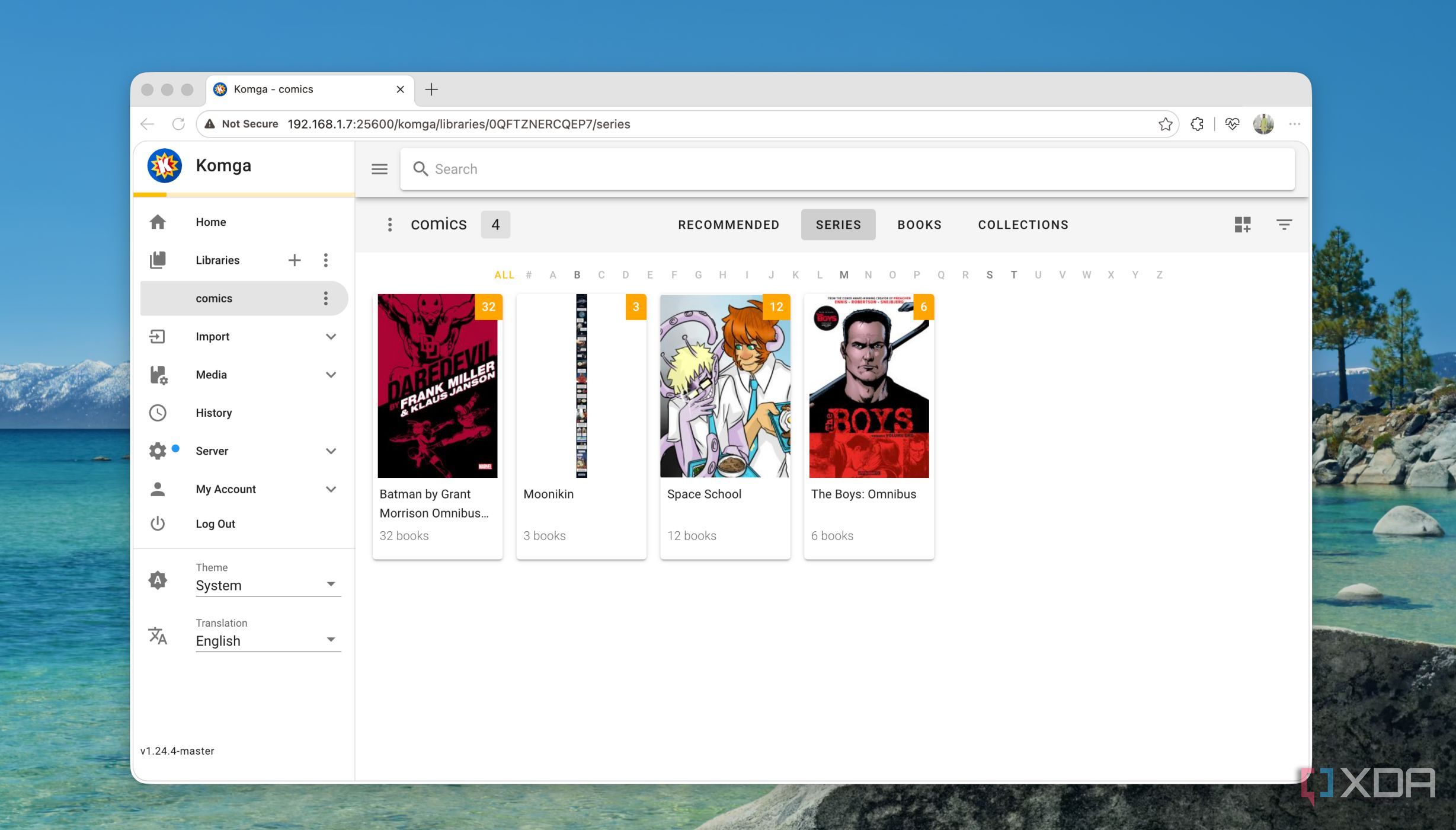Screen dimensions: 1456x830
Task: Click the Komga logo icon
Action: [x=164, y=165]
